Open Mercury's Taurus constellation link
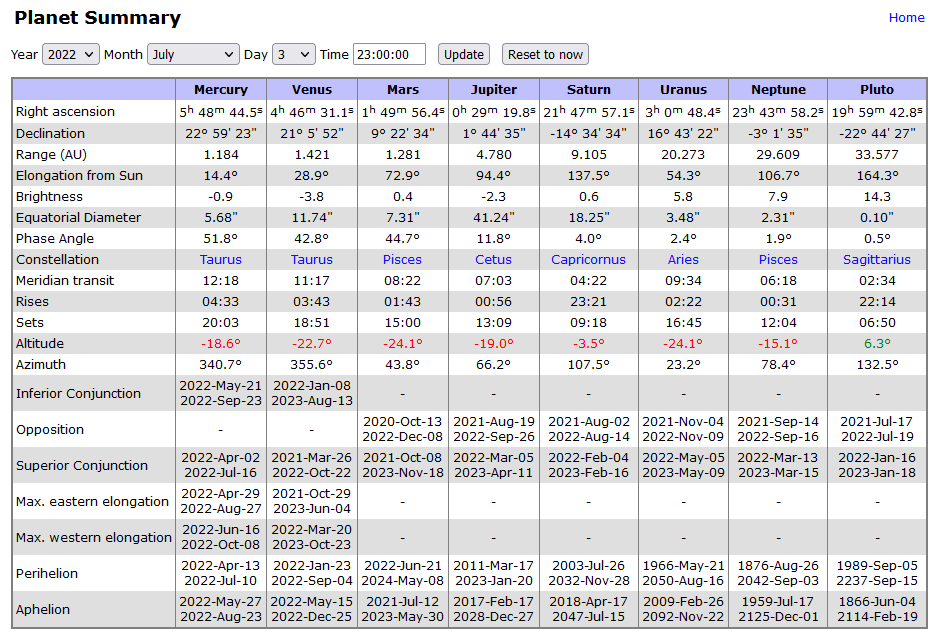This screenshot has width=943, height=635. pos(221,259)
